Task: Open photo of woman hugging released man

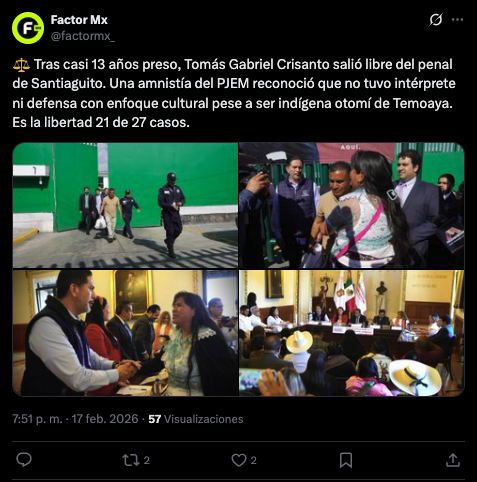Action: [352, 206]
